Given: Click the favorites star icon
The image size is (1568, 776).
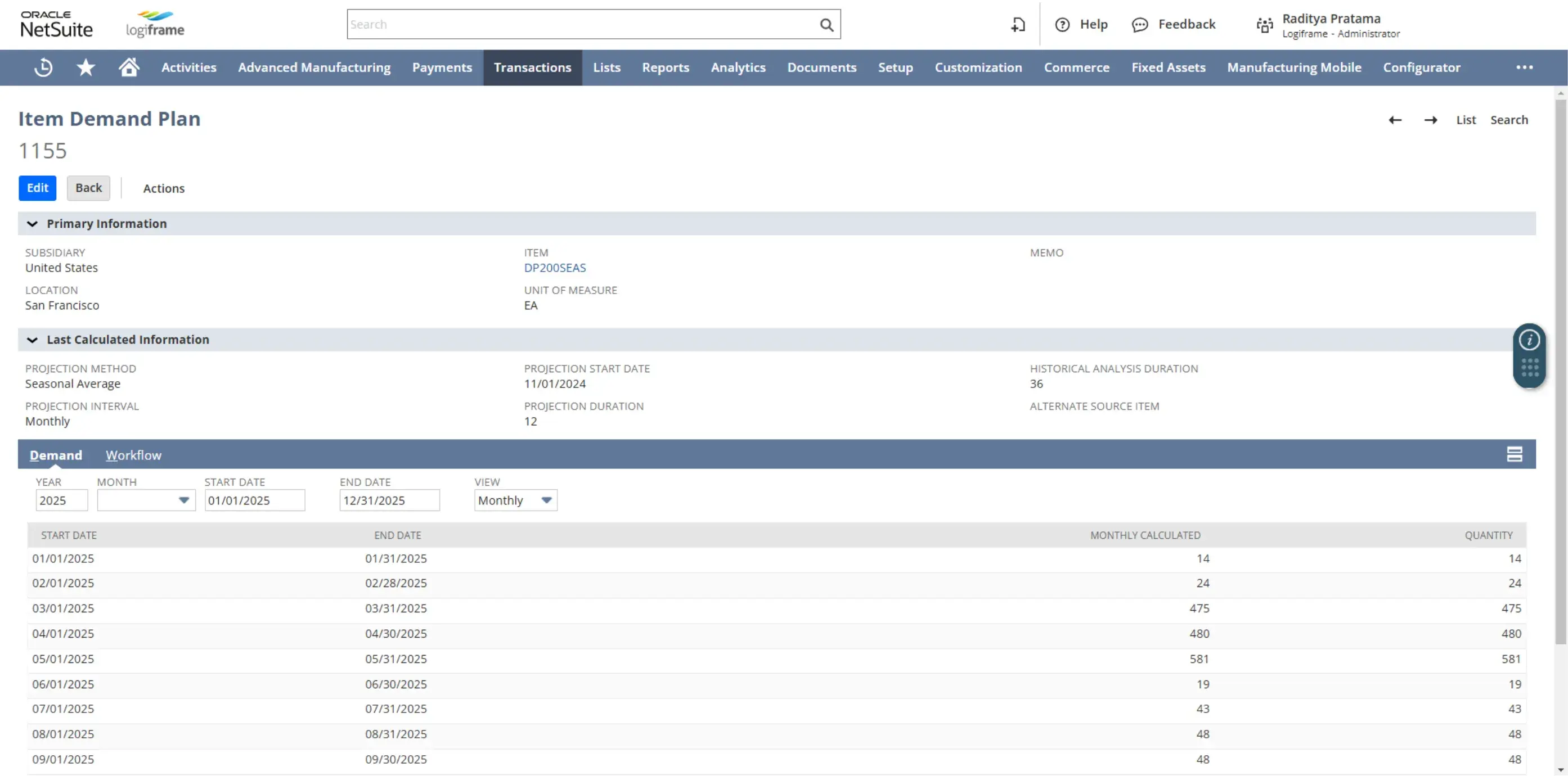Looking at the screenshot, I should (x=85, y=67).
